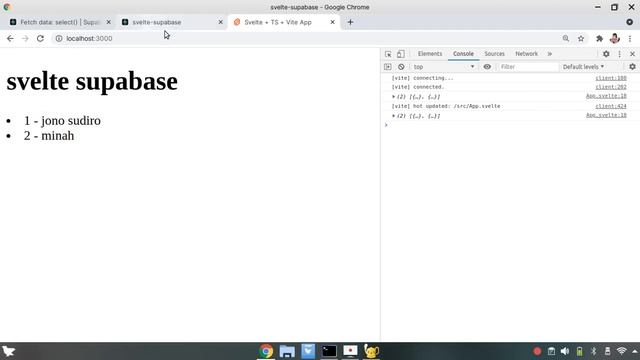Close the 'Fetch data: select()' tab
640x360 pixels.
click(x=109, y=22)
